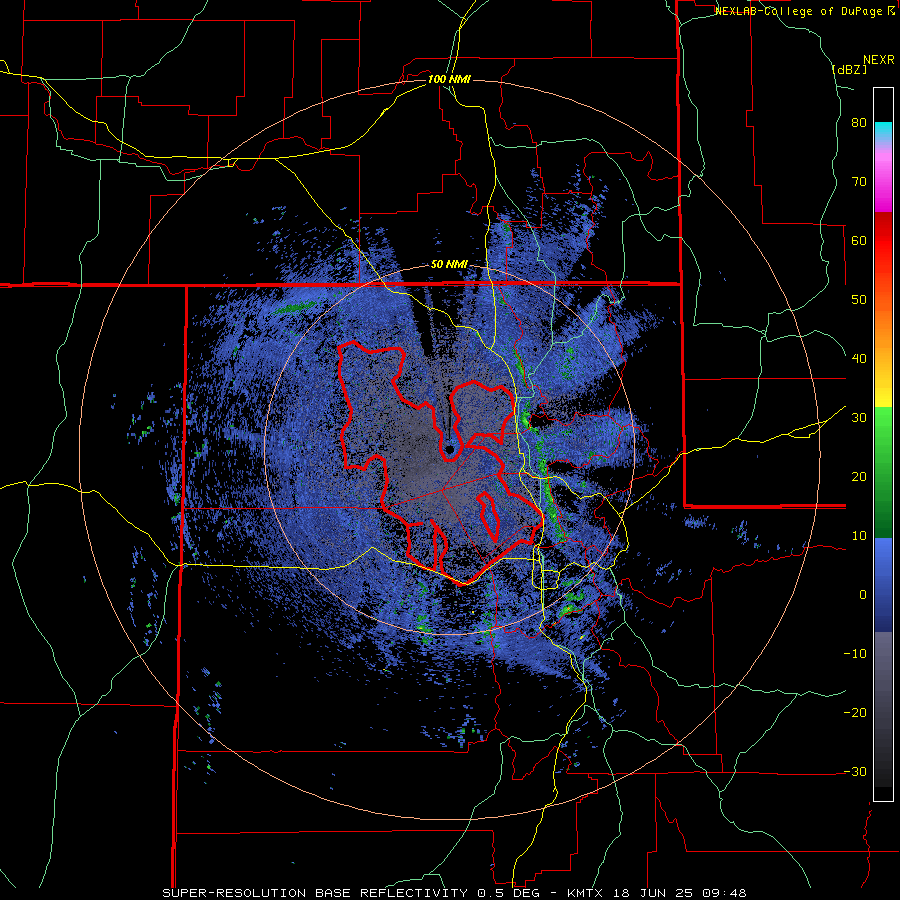Click the 70 value on the dBZ scale
The image size is (900, 900).
click(x=859, y=182)
